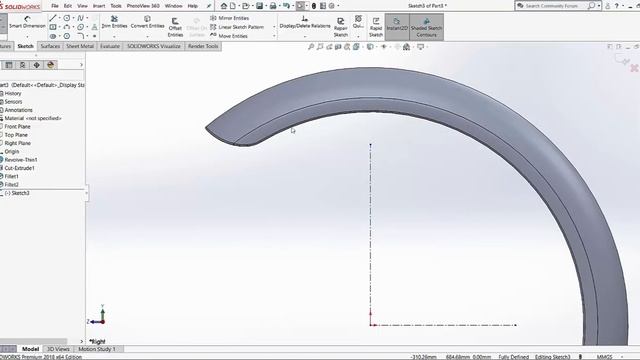Expand the Trim Entities dropdown arrow
Image resolution: width=640 pixels, height=360 pixels.
click(x=114, y=36)
